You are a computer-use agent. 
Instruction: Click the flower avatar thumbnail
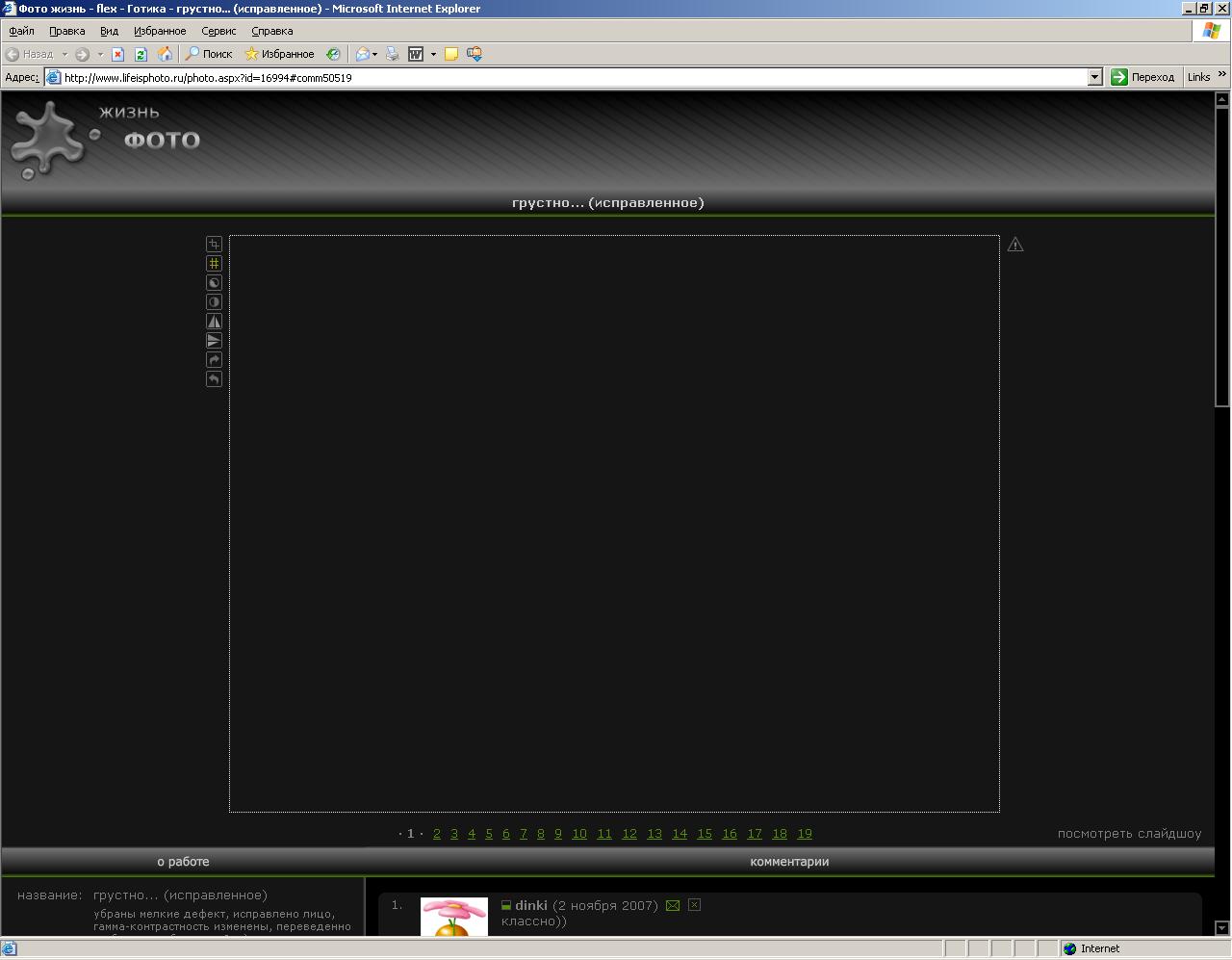pyautogui.click(x=454, y=917)
